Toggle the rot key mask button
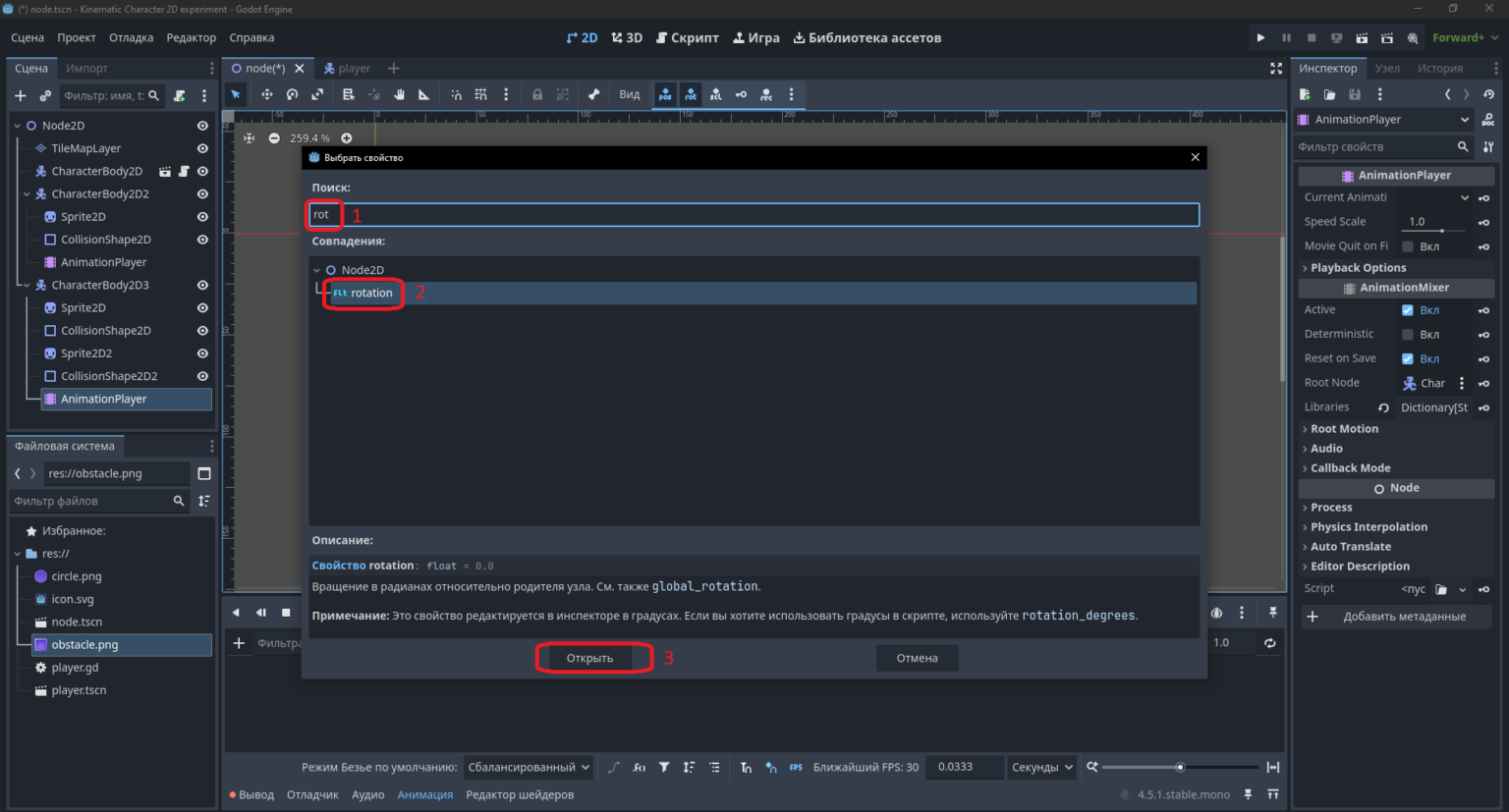Viewport: 1509px width, 812px height. click(691, 94)
